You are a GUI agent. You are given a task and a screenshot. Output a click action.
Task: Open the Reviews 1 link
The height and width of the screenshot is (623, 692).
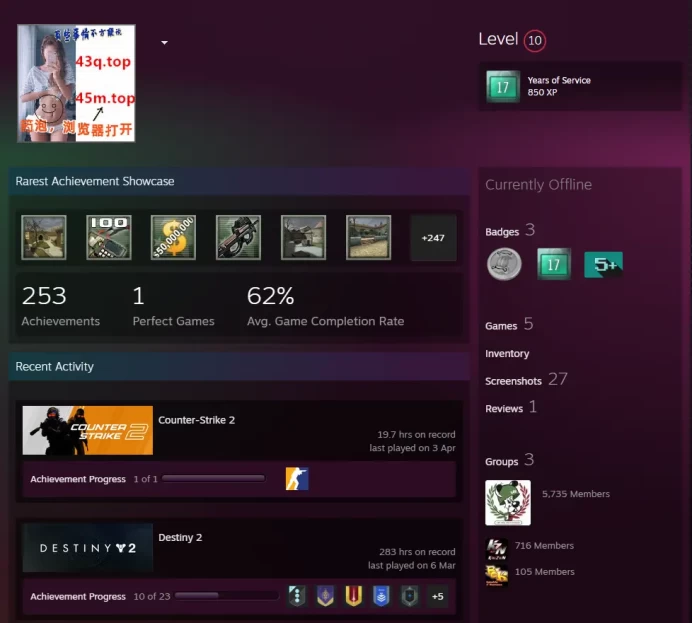pyautogui.click(x=511, y=408)
